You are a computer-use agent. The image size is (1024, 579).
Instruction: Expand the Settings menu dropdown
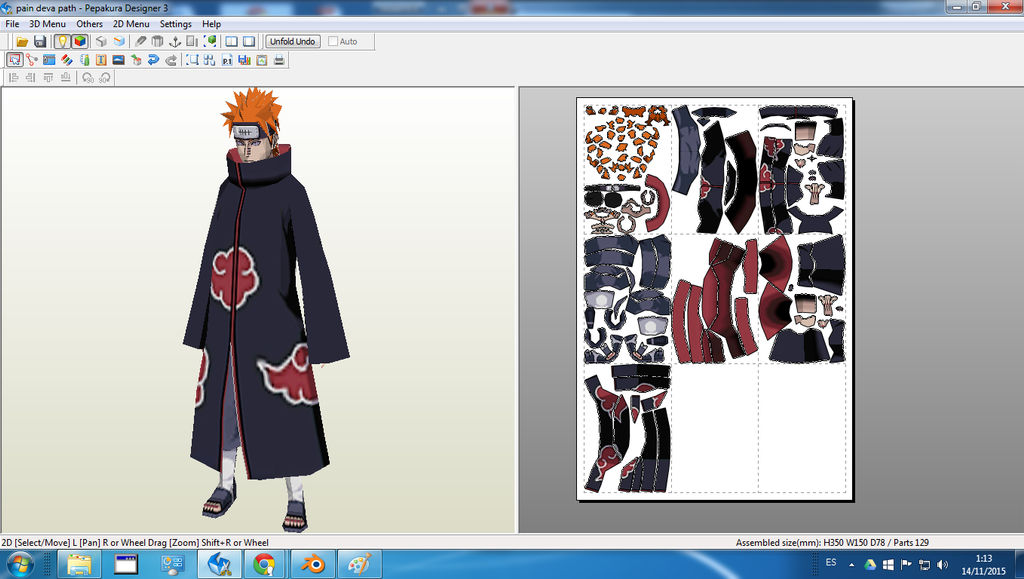176,24
